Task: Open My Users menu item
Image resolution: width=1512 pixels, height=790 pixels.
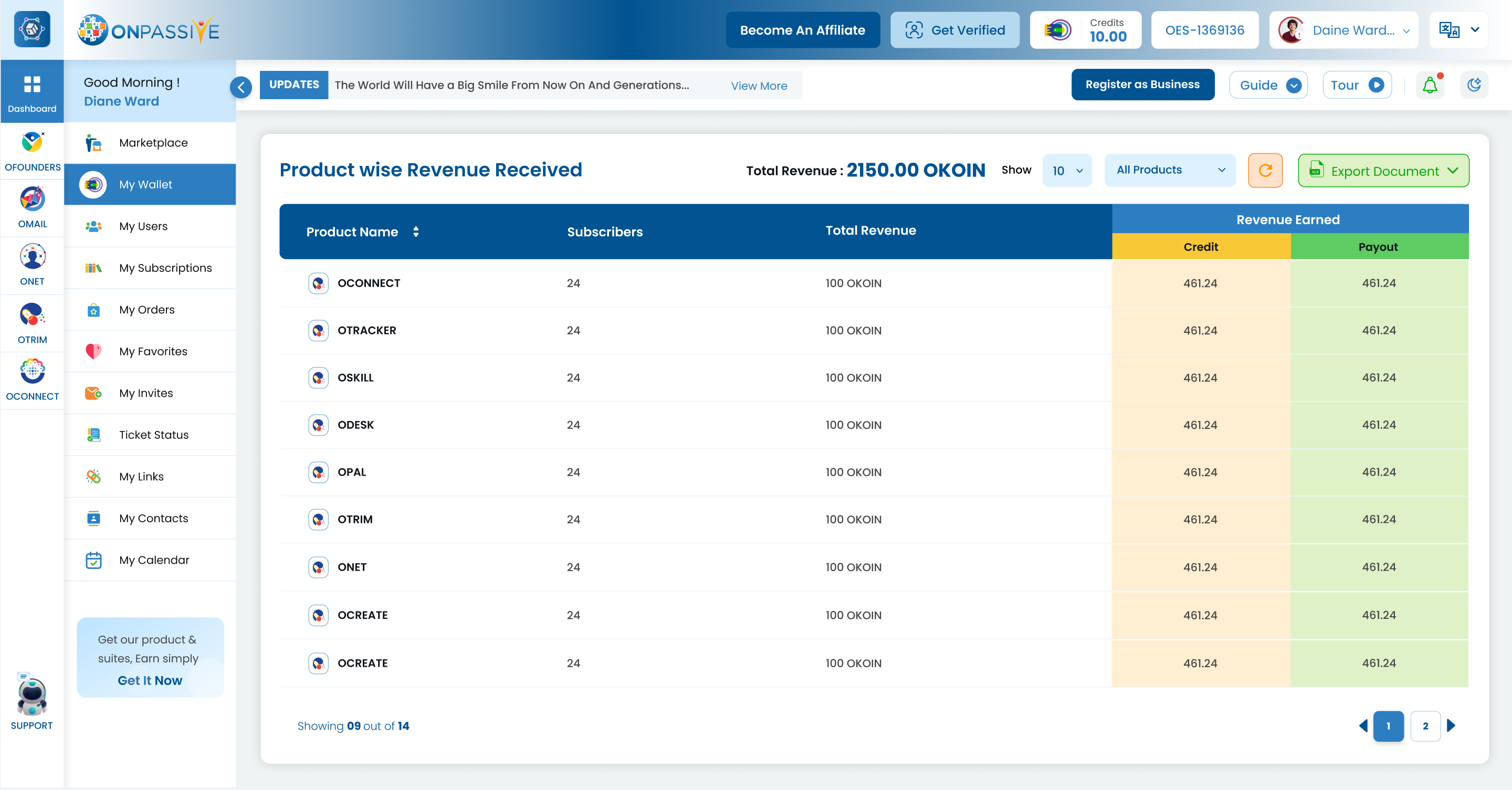Action: click(x=150, y=227)
